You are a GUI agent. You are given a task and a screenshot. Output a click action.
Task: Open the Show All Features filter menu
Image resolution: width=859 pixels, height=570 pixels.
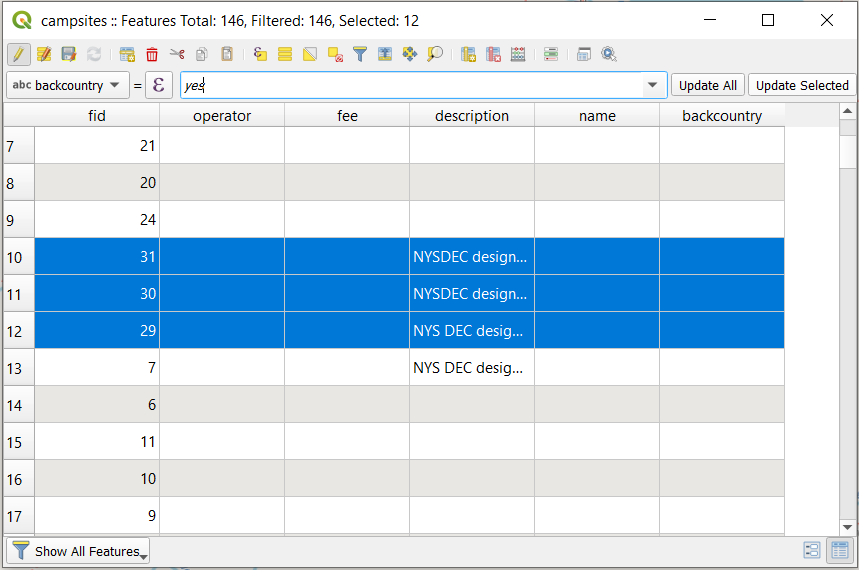coord(78,551)
